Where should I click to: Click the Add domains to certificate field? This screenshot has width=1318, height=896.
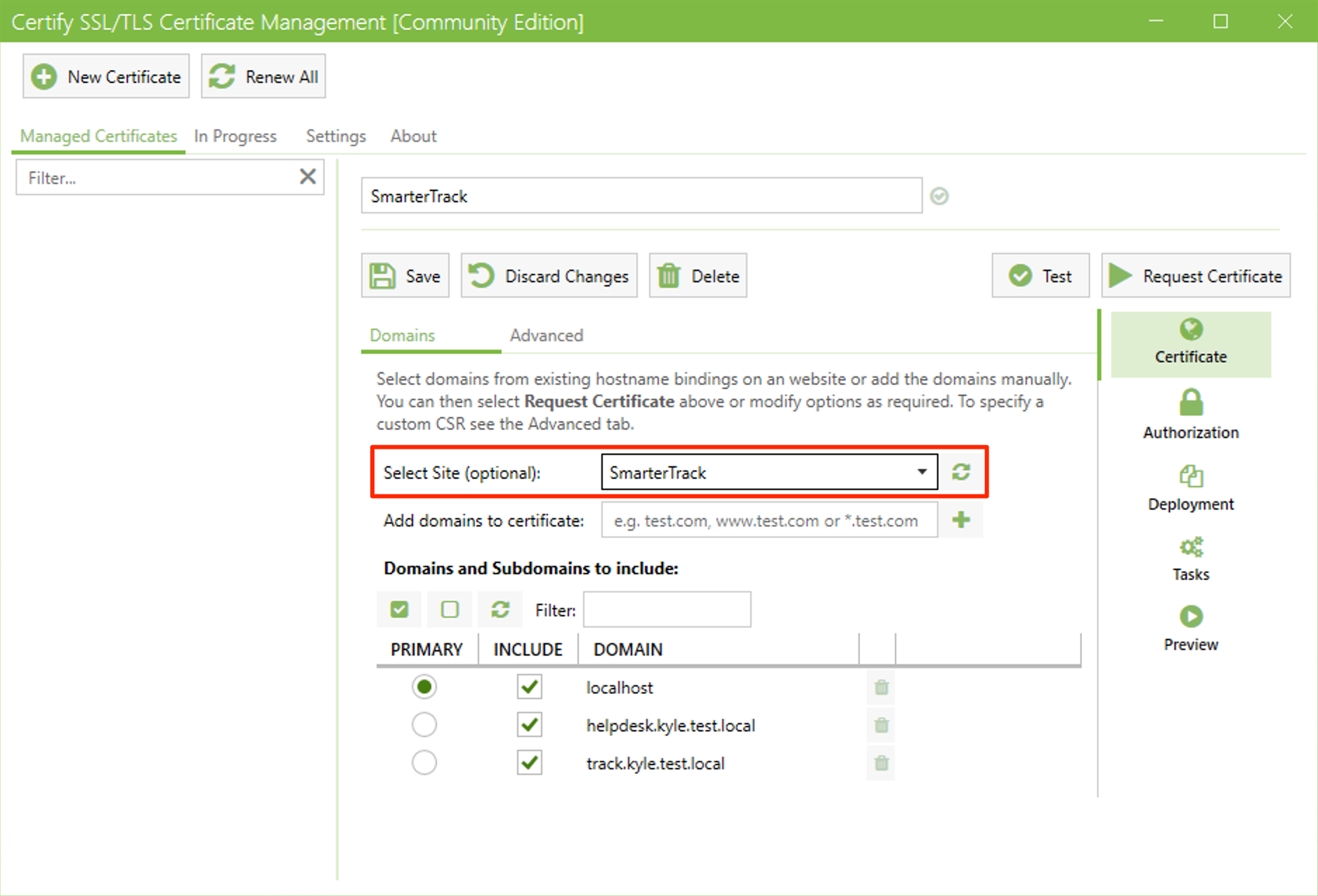769,520
